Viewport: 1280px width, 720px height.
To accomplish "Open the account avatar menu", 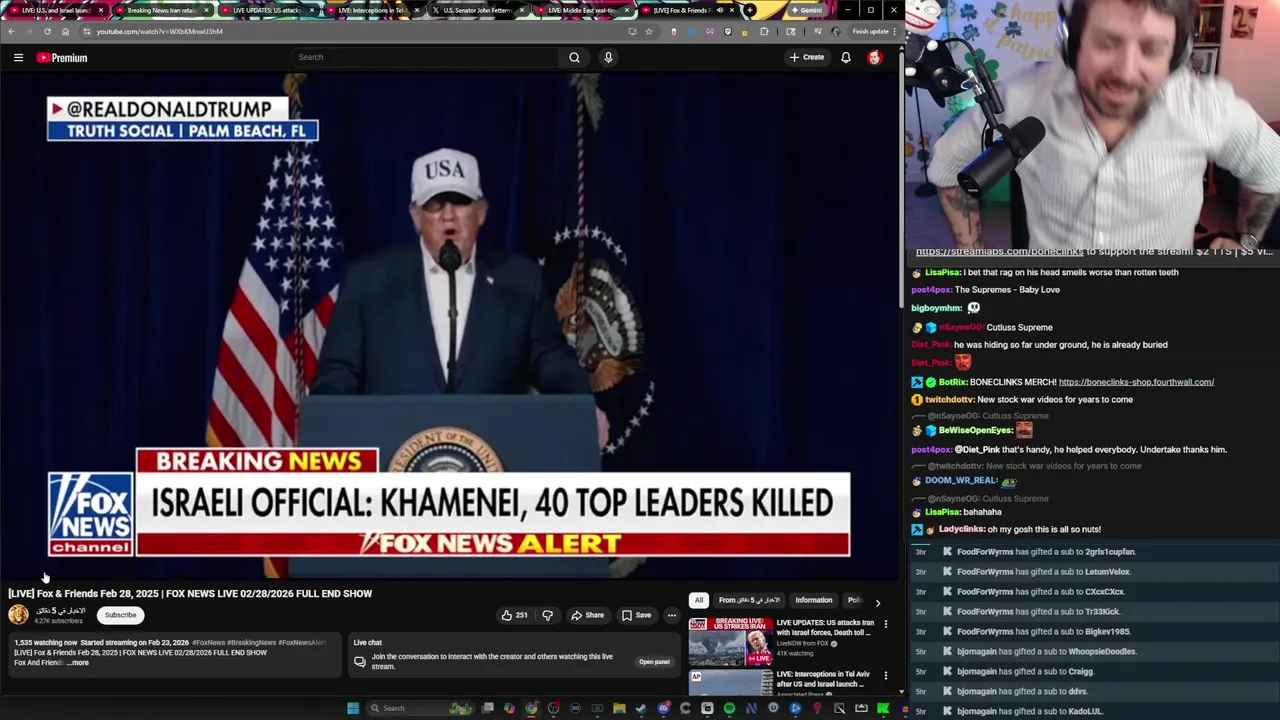I will pos(874,57).
